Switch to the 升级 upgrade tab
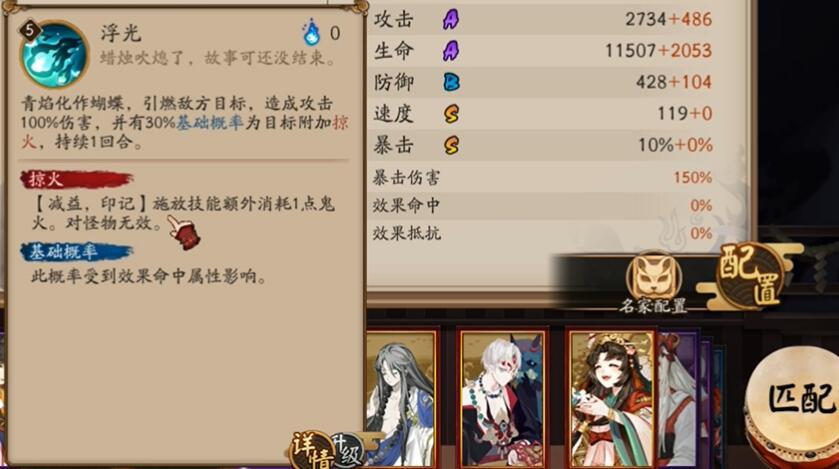The height and width of the screenshot is (469, 839). coord(348,449)
